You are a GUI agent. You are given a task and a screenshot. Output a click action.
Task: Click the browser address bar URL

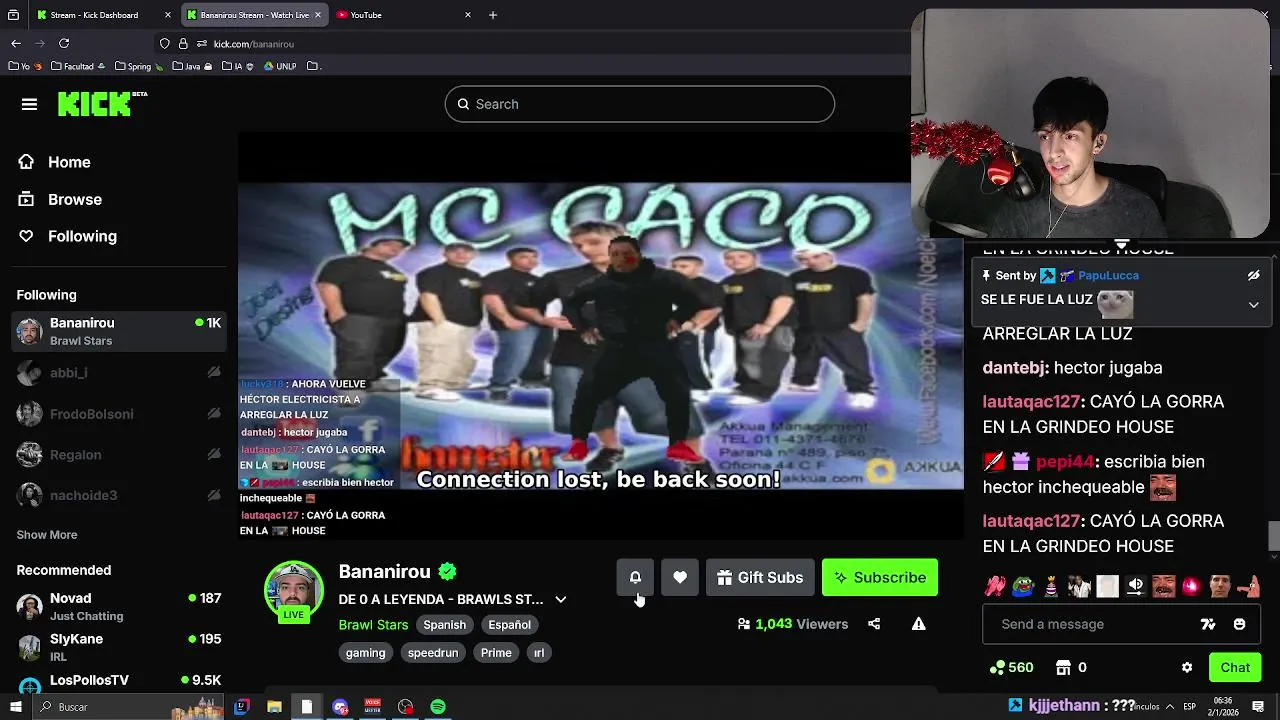point(253,44)
